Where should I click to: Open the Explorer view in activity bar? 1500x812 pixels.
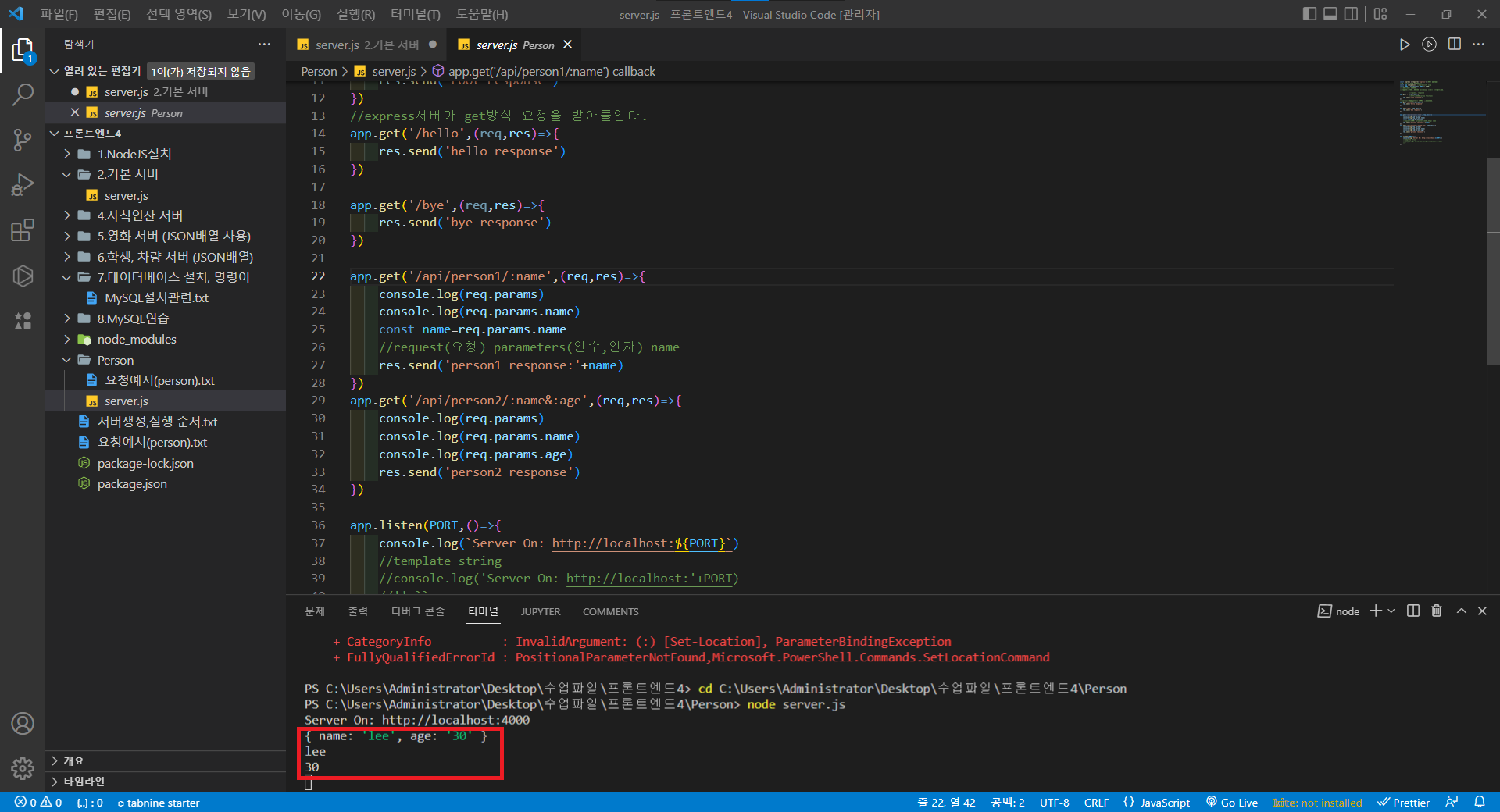tap(23, 51)
